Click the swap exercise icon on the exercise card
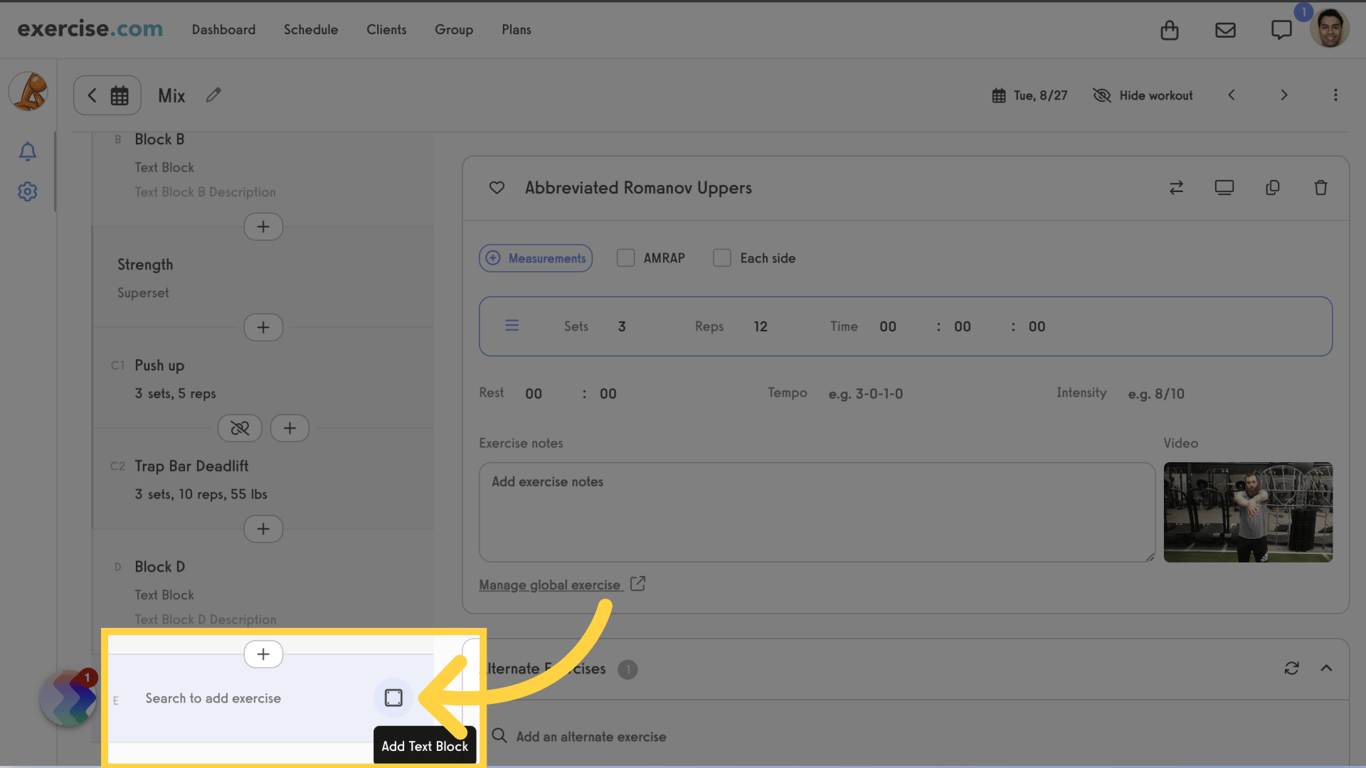The height and width of the screenshot is (768, 1366). (1176, 187)
